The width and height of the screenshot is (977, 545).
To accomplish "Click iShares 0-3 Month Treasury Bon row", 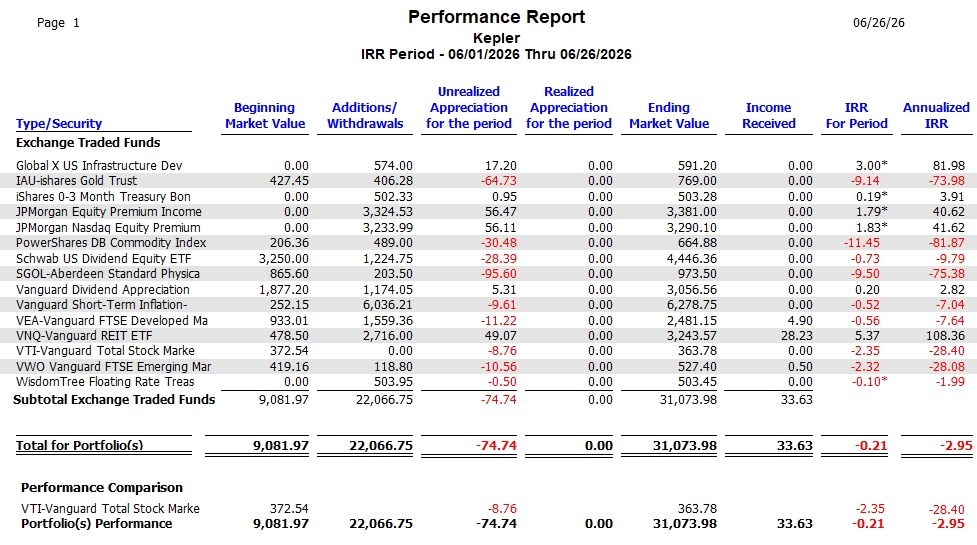I will 488,196.
